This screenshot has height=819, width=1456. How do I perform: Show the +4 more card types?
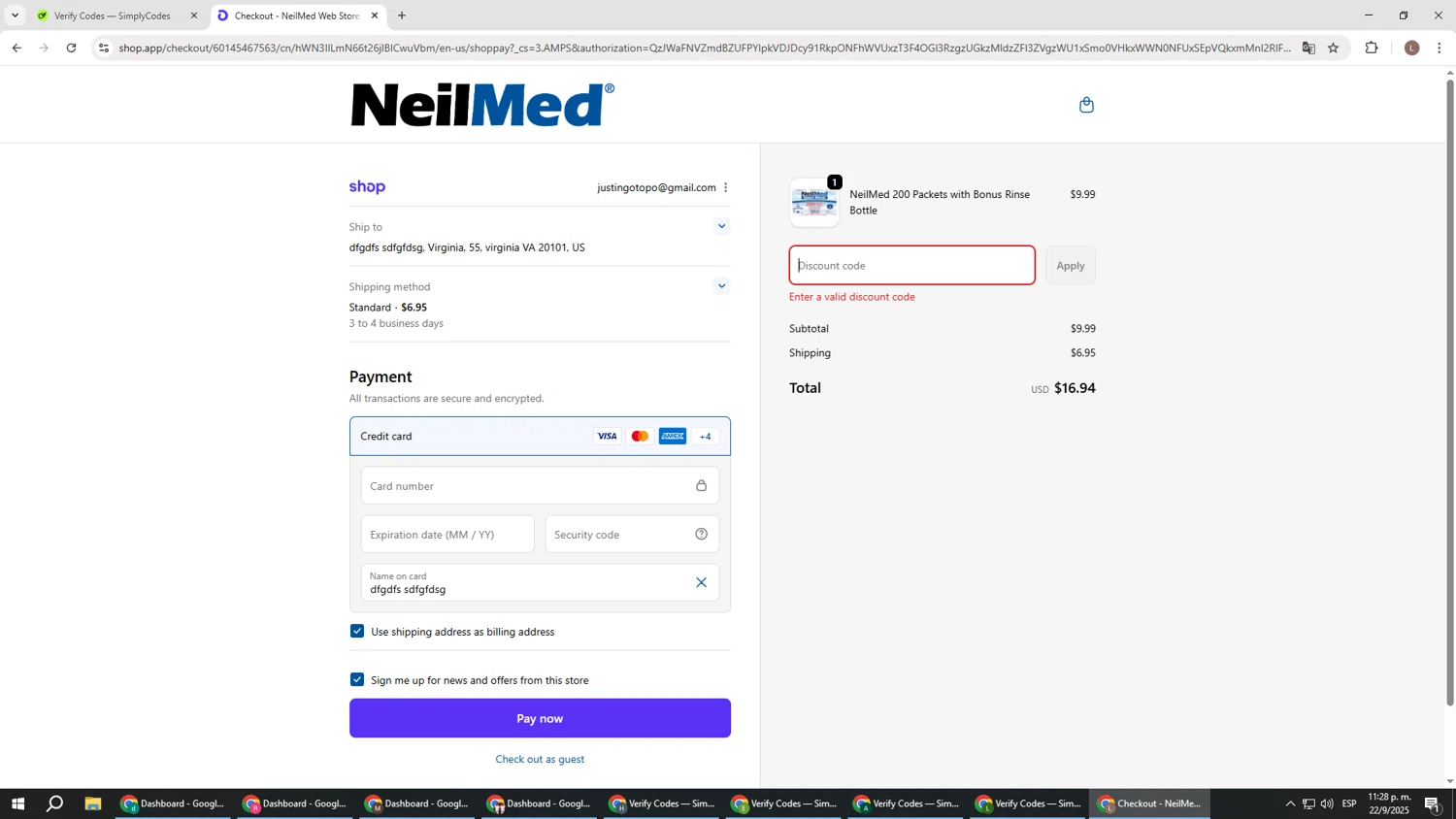706,437
